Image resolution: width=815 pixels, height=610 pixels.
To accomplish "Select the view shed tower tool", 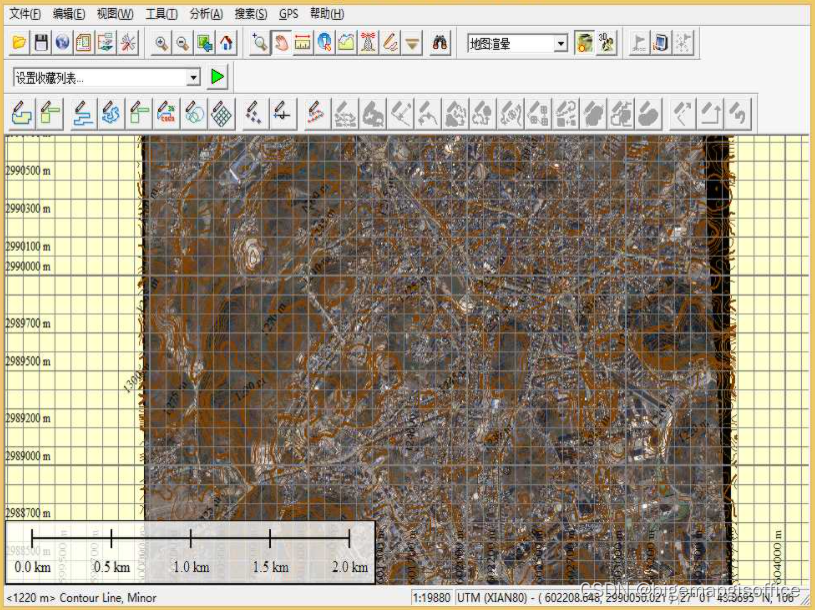I will click(368, 43).
